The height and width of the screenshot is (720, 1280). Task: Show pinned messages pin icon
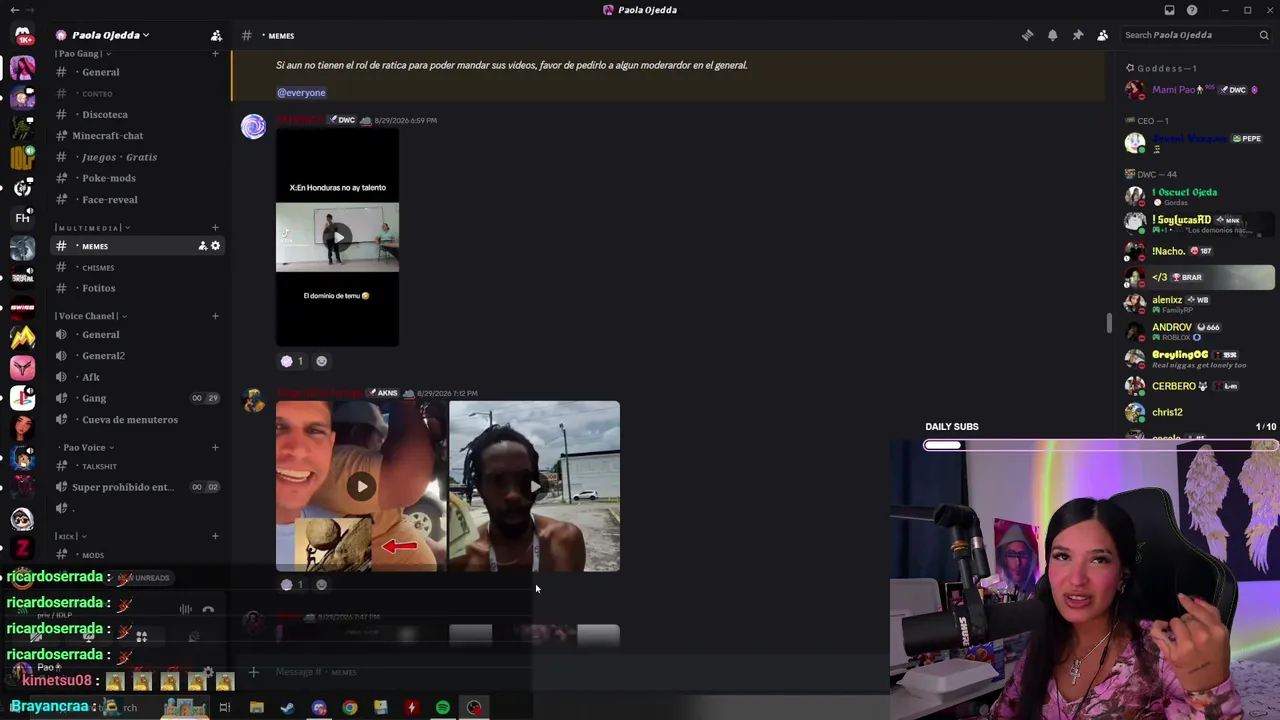[1077, 35]
